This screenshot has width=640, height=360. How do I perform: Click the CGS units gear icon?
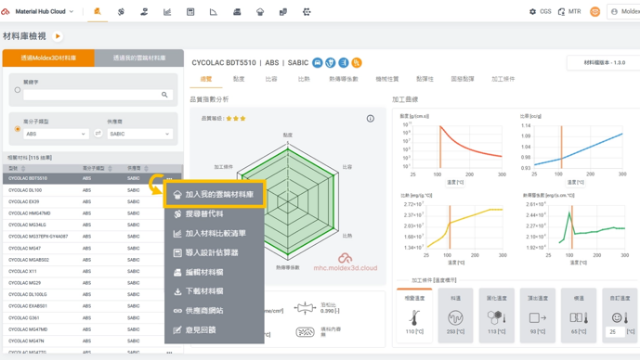tap(533, 12)
